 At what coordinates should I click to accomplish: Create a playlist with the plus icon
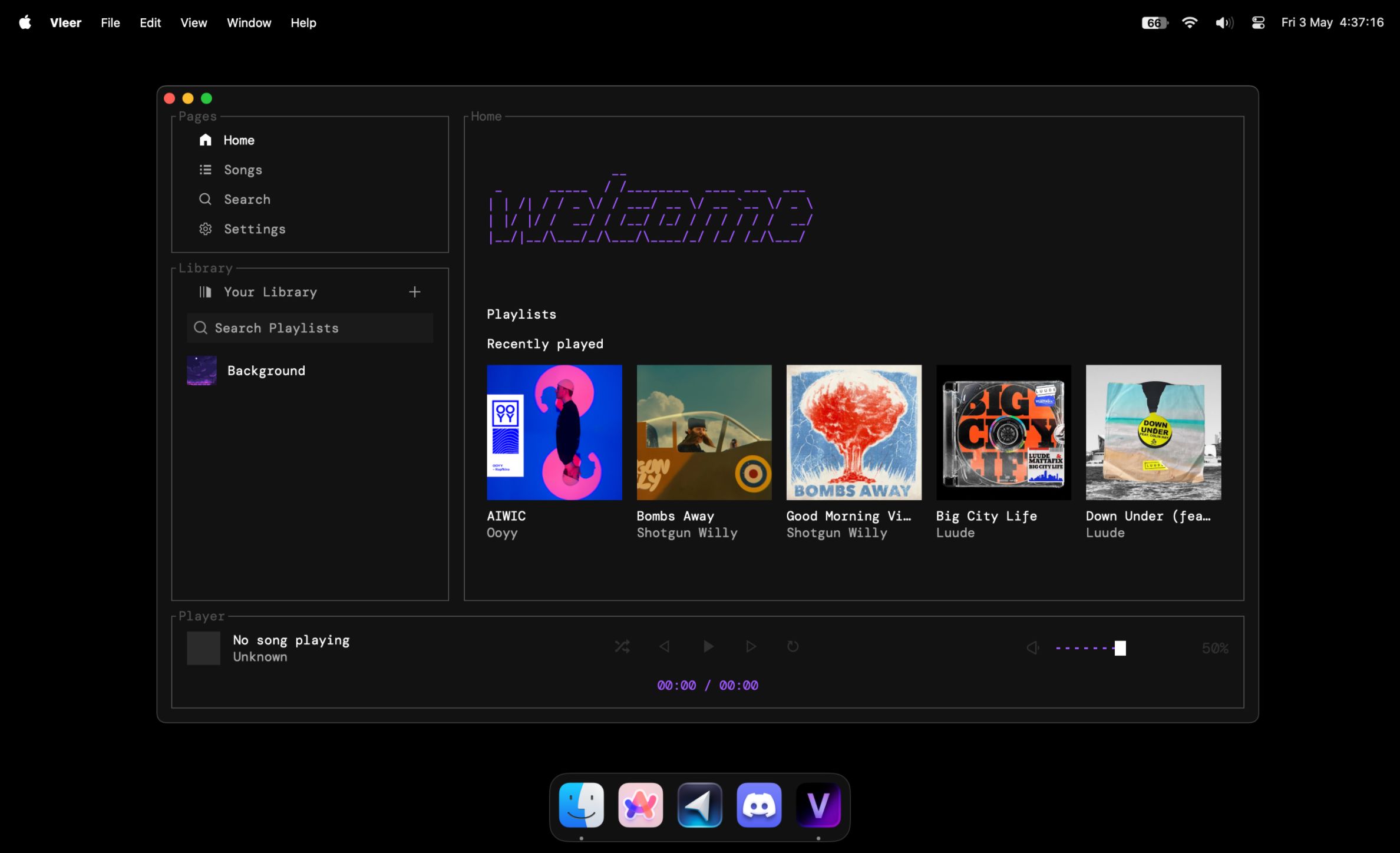414,292
